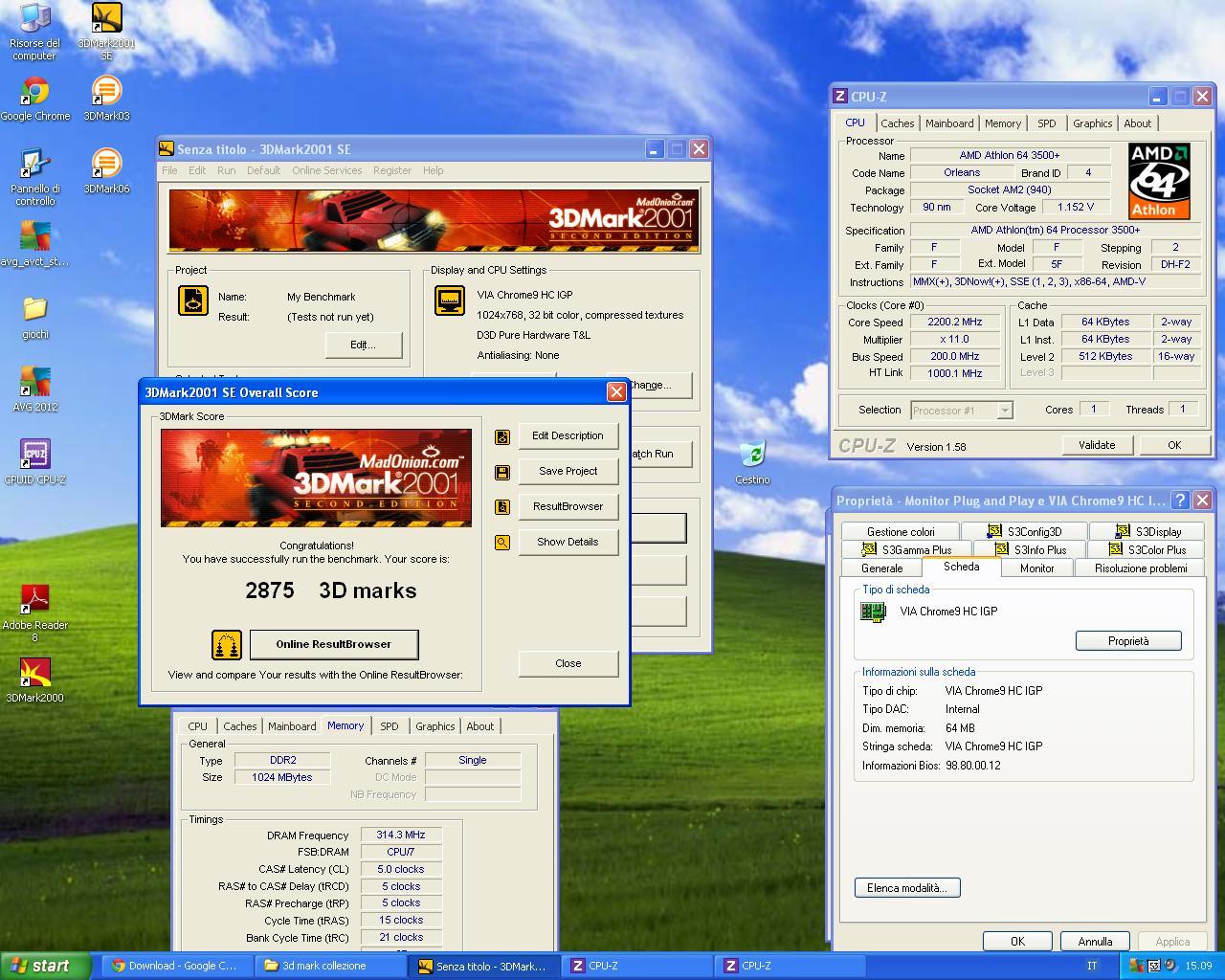Screen dimensions: 1225x980
Task: Open Online Services menu
Action: click(x=327, y=170)
